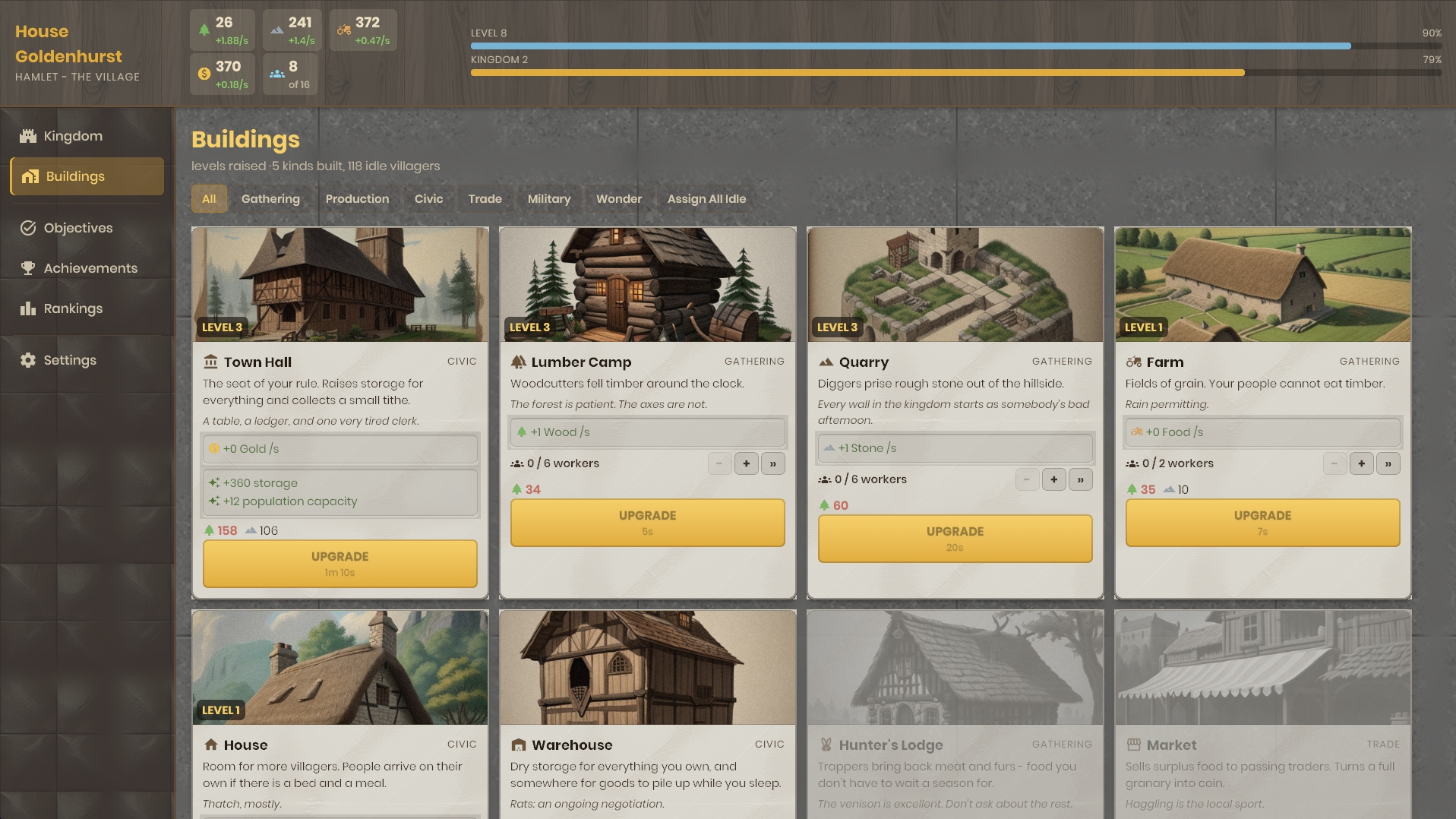
Task: Select Buildings in the sidebar
Action: (87, 176)
